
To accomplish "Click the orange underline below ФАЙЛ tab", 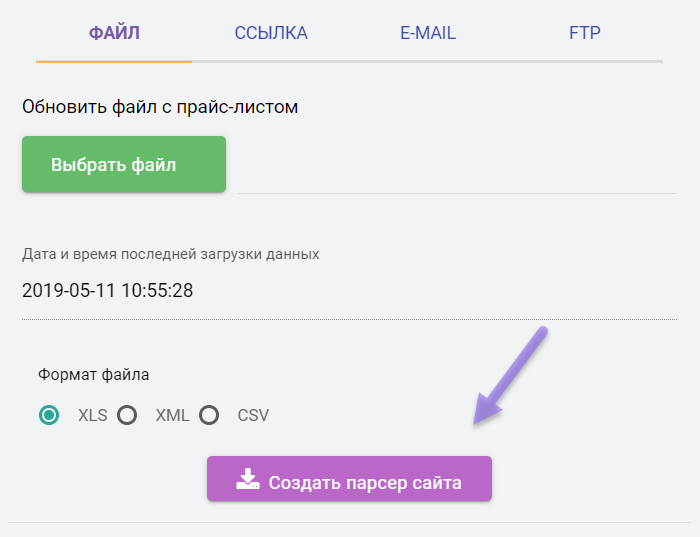I will pyautogui.click(x=114, y=61).
